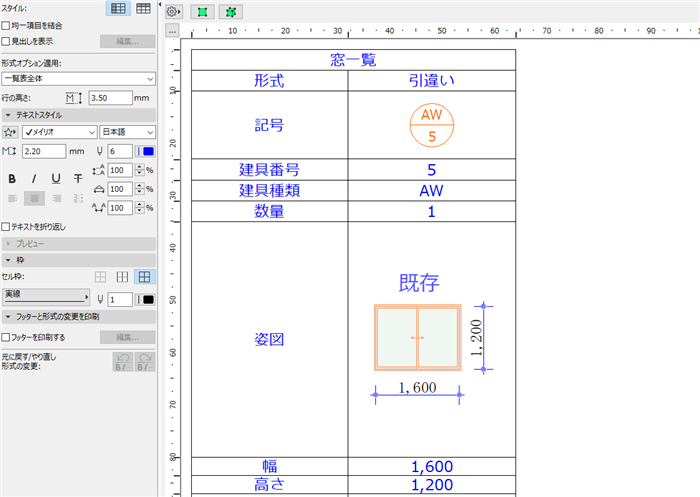Screen dimensions: 700x497
Task: Click the character spacing percent field
Action: pos(120,208)
